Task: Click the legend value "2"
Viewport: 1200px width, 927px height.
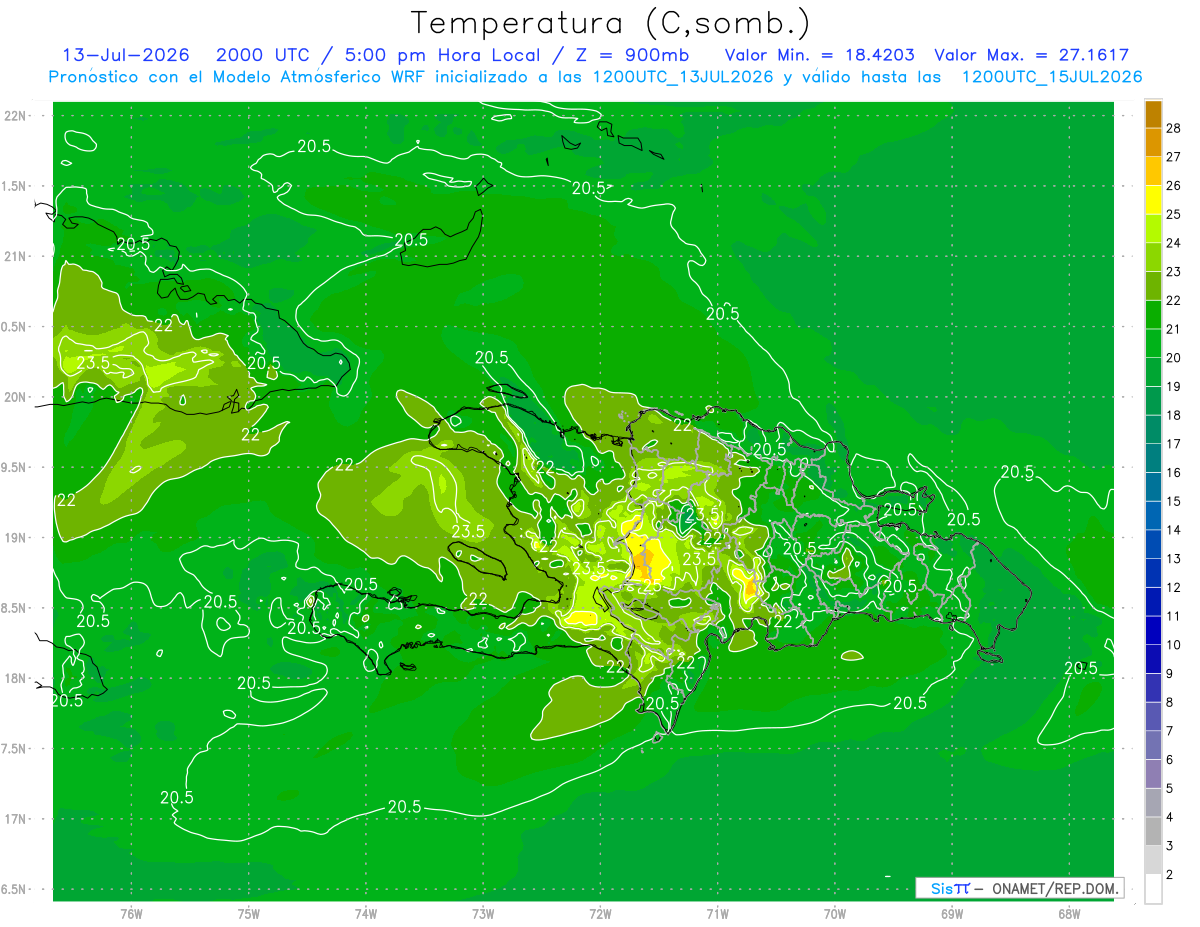Action: click(1171, 874)
